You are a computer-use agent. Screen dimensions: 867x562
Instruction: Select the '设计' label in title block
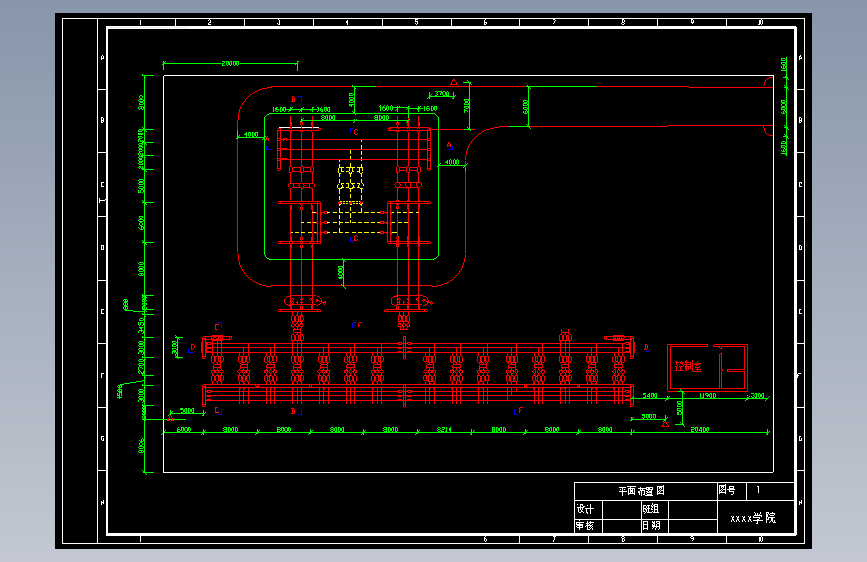point(585,509)
